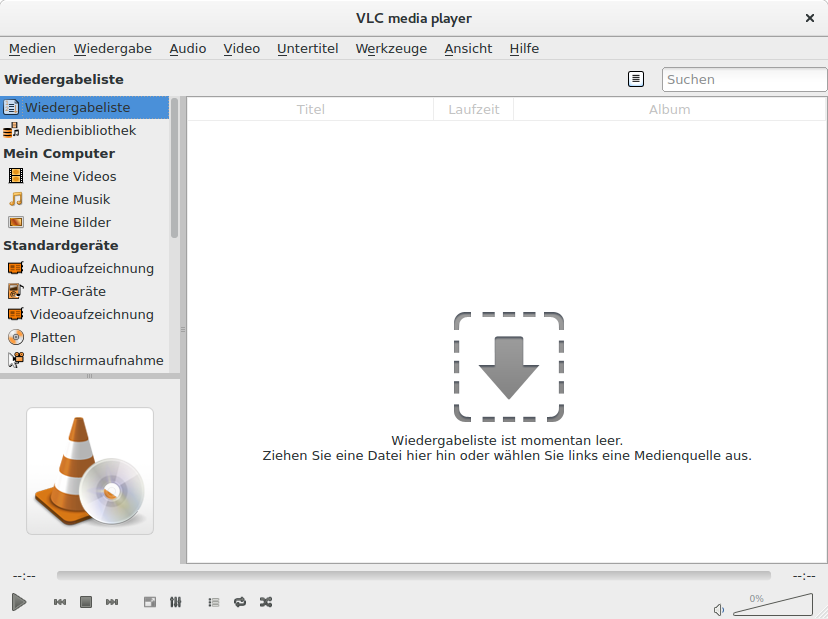Click the Wiedergabeliste sidebar icon
Screen dimensions: 828x619
(x=11, y=107)
